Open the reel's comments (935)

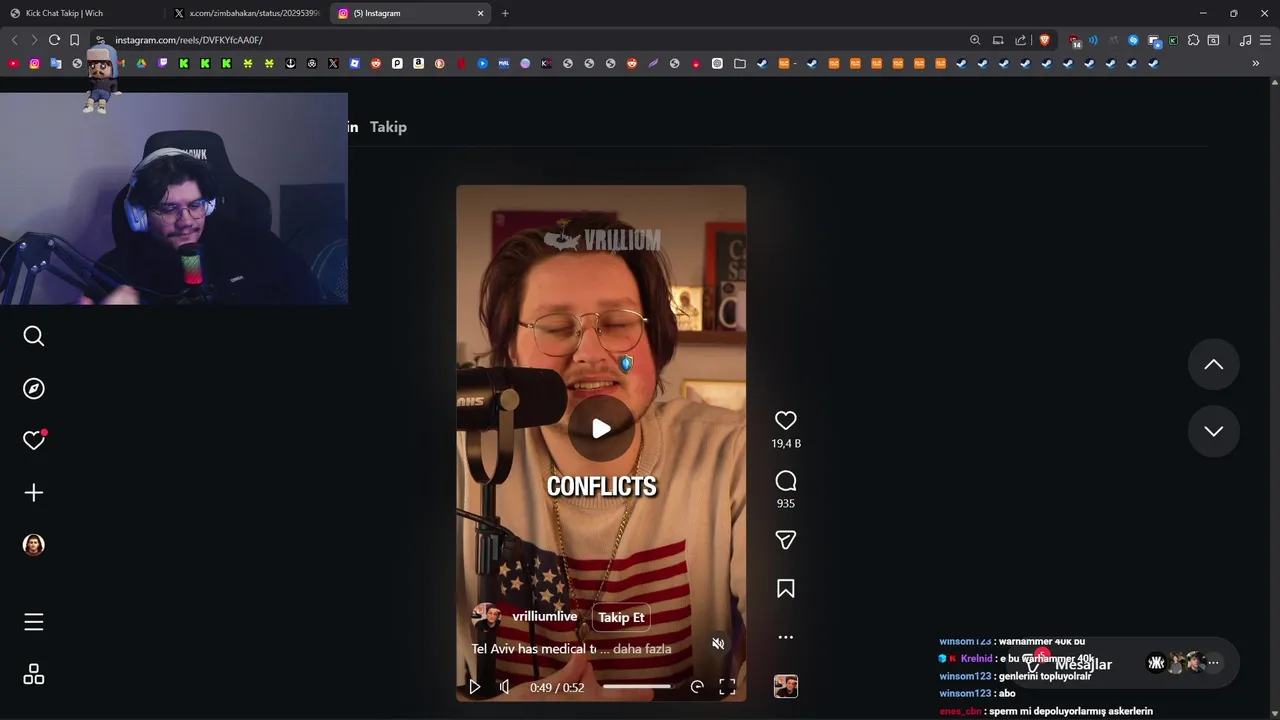[x=786, y=481]
